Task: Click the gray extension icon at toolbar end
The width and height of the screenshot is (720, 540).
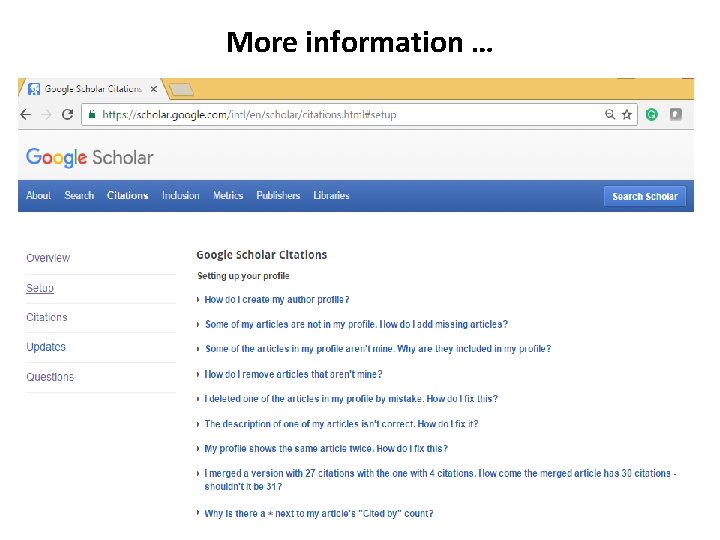Action: [x=675, y=114]
